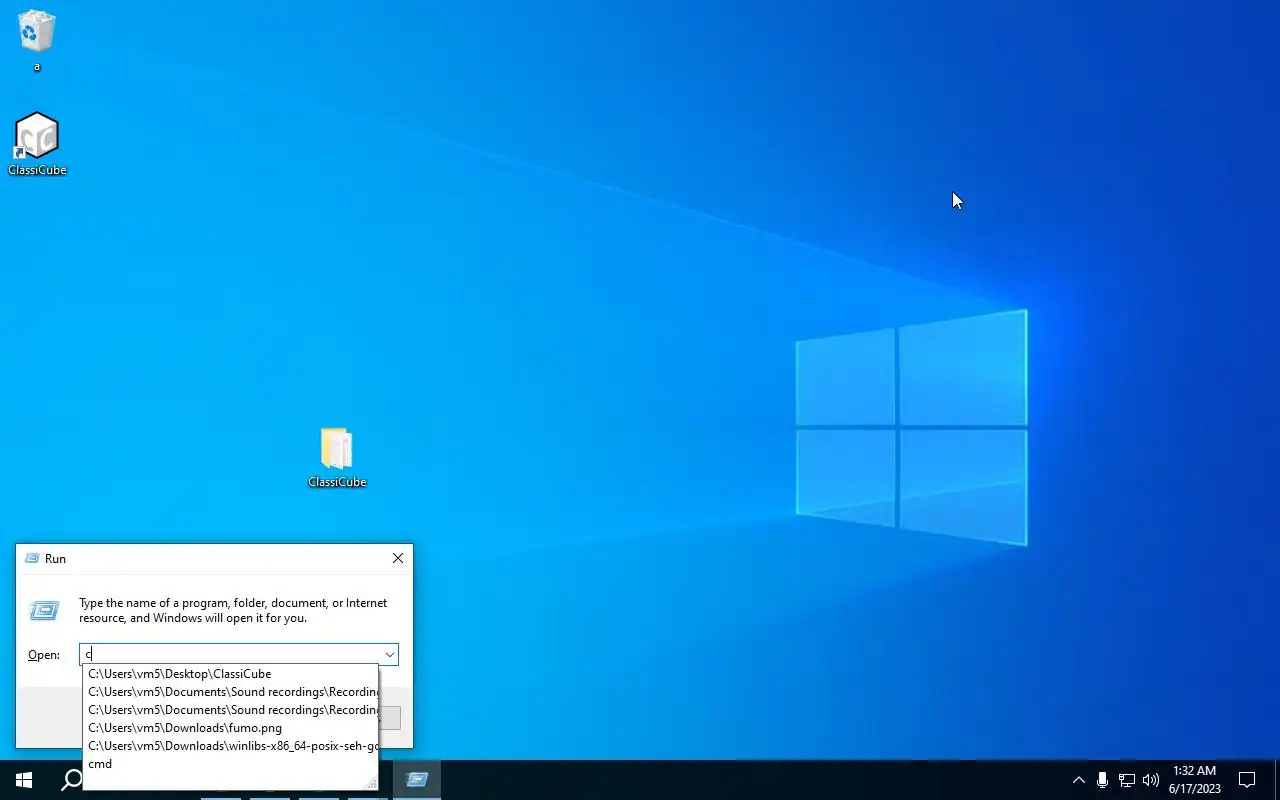Viewport: 1280px width, 800px height.
Task: Collapse the Open combo box arrow
Action: (389, 655)
